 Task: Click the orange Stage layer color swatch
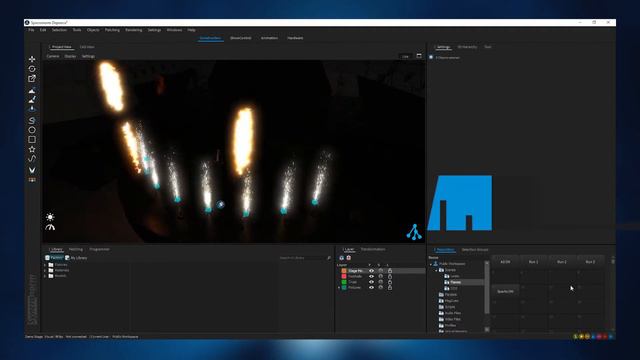tap(344, 271)
